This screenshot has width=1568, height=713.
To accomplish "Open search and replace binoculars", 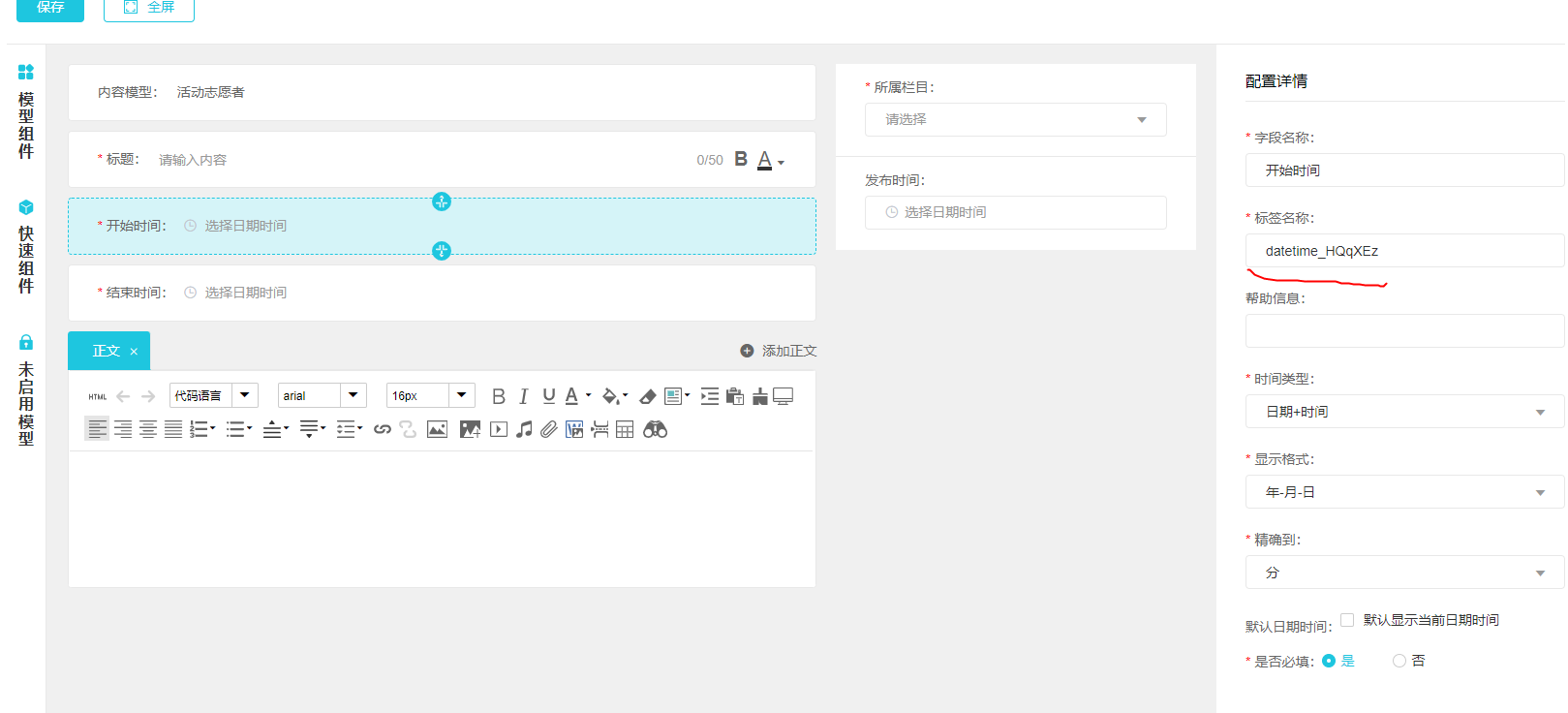I will click(x=656, y=429).
